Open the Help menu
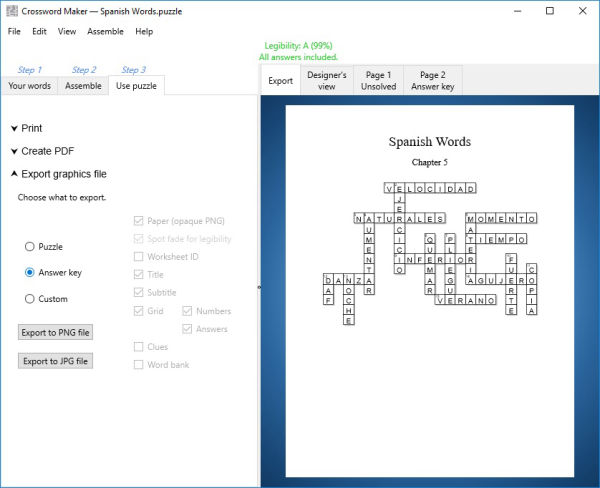 (144, 31)
